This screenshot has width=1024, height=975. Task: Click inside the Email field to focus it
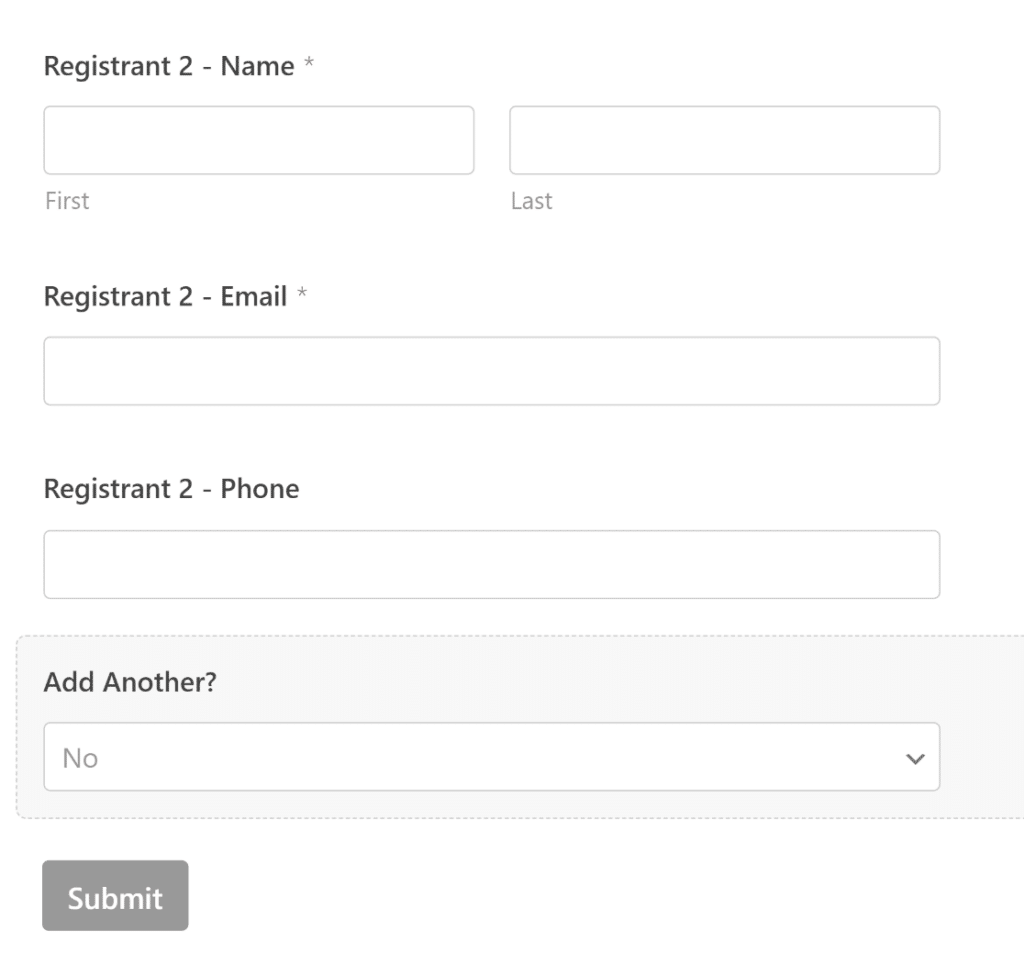coord(491,370)
